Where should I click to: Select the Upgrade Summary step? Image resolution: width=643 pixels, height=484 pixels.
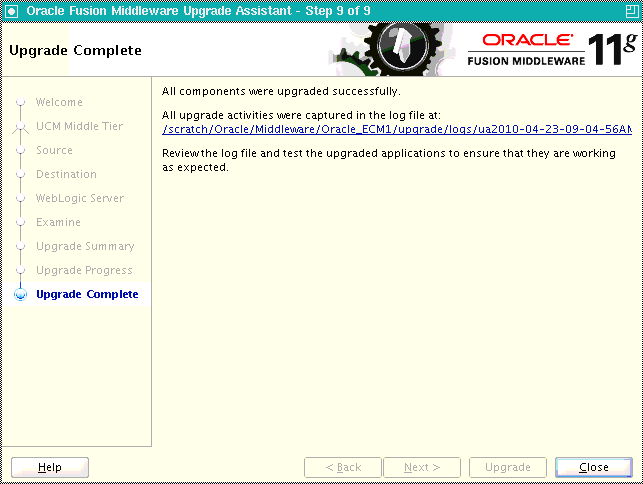click(x=85, y=246)
